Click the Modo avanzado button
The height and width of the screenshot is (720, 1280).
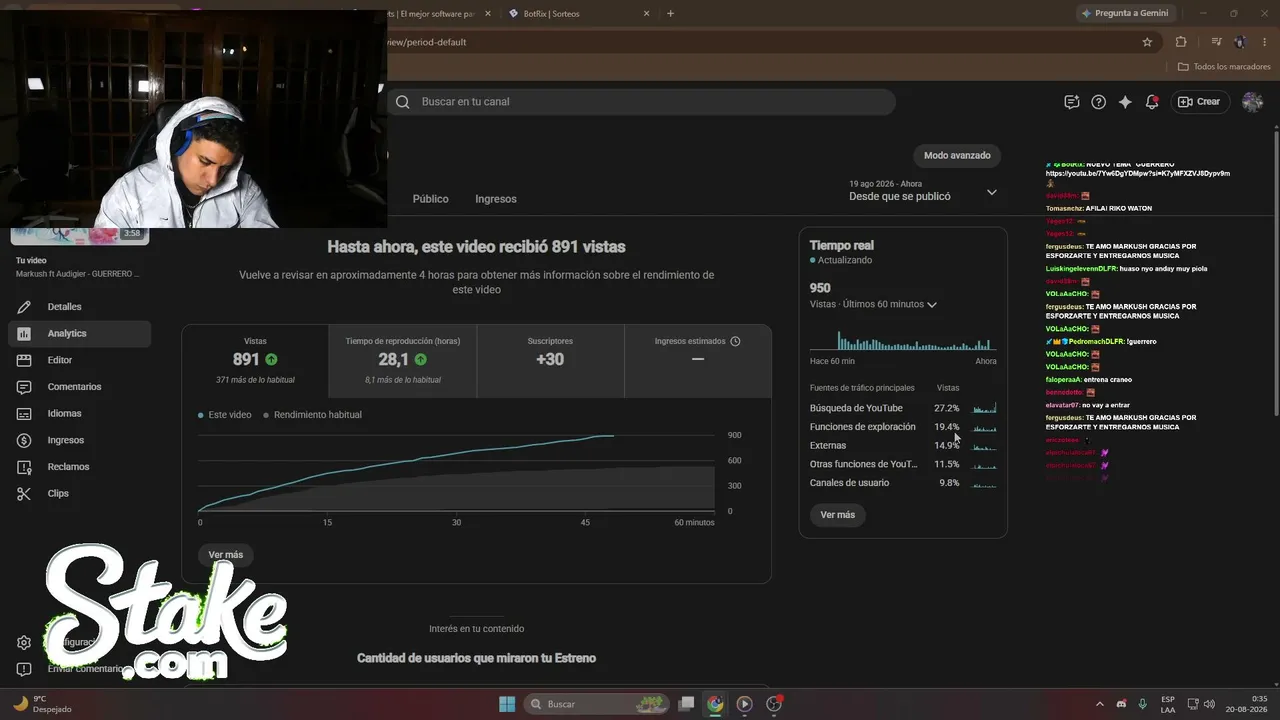tap(957, 156)
